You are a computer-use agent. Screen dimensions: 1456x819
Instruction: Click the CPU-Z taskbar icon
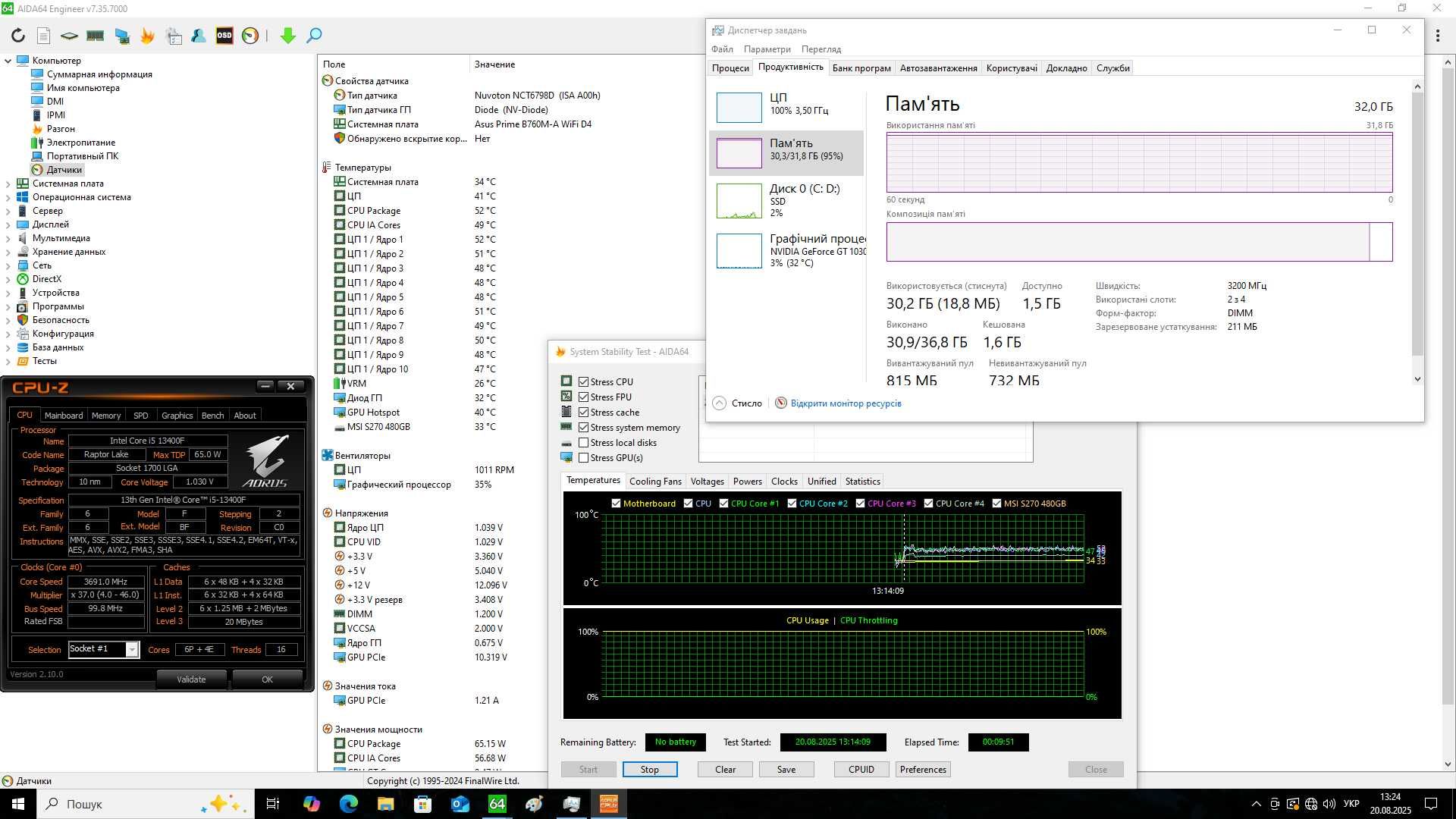608,804
